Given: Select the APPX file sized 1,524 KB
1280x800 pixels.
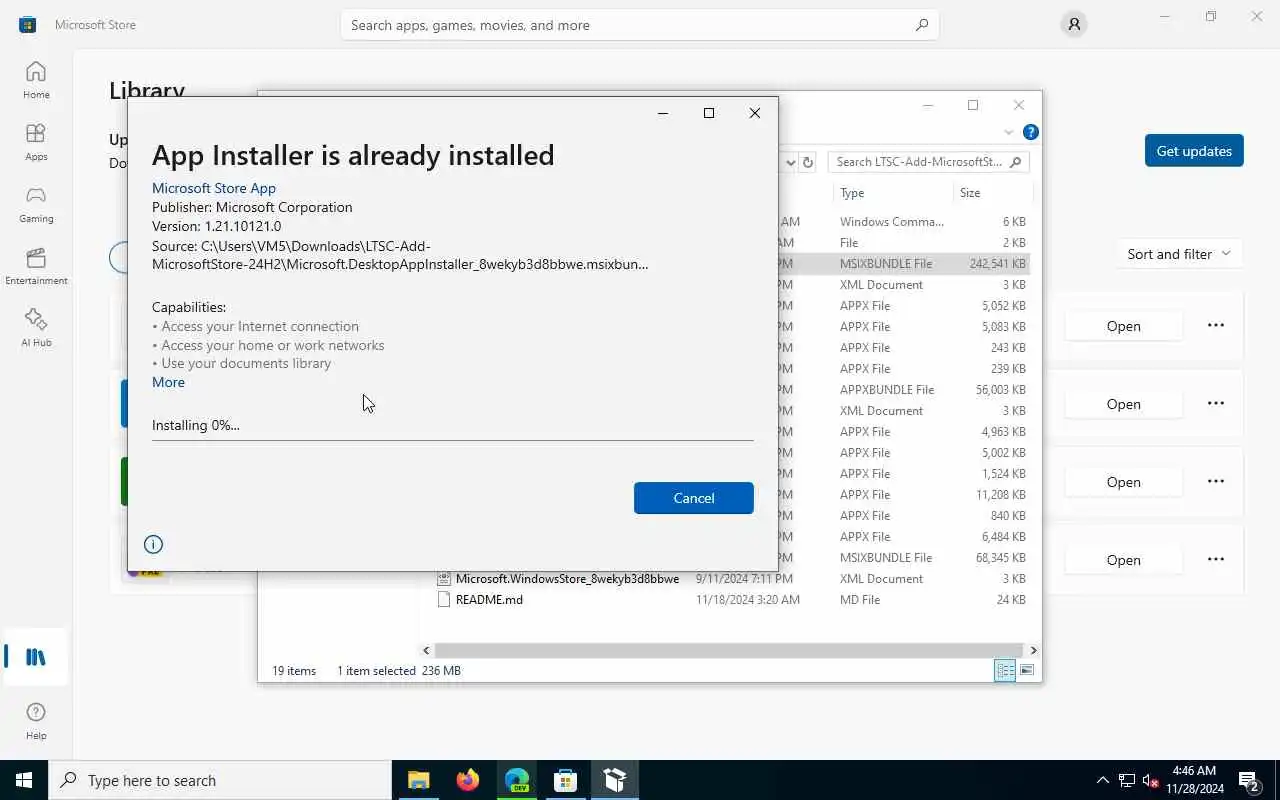Looking at the screenshot, I should [x=905, y=474].
